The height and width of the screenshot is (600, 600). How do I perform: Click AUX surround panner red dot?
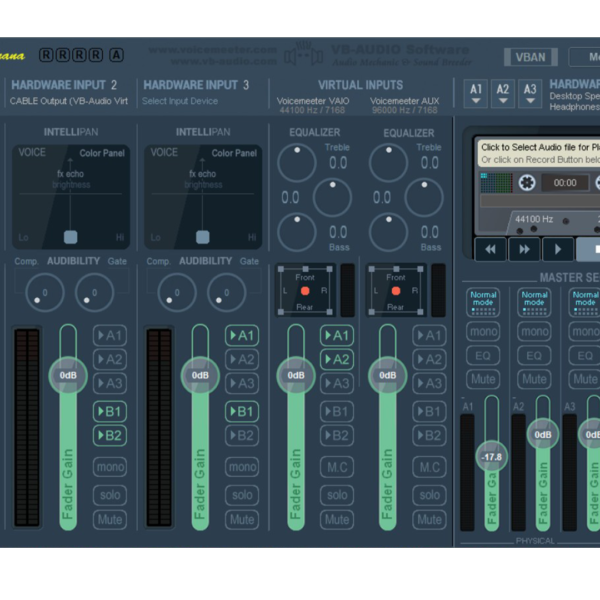[396, 291]
